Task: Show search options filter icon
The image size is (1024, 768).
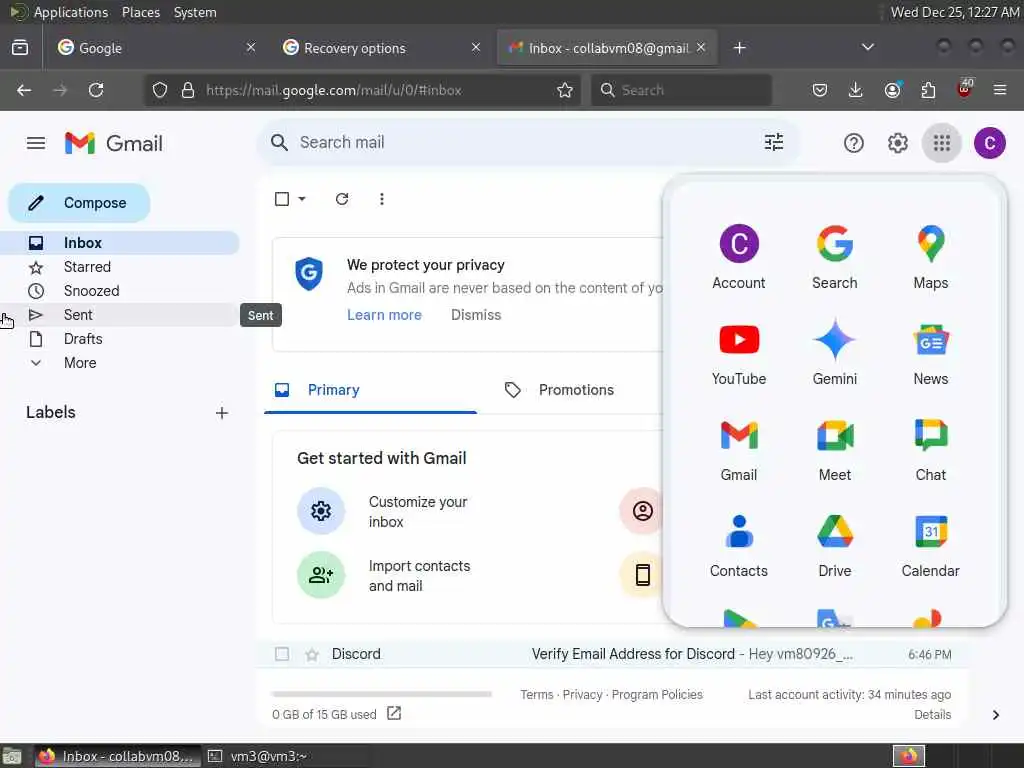Action: click(x=774, y=142)
